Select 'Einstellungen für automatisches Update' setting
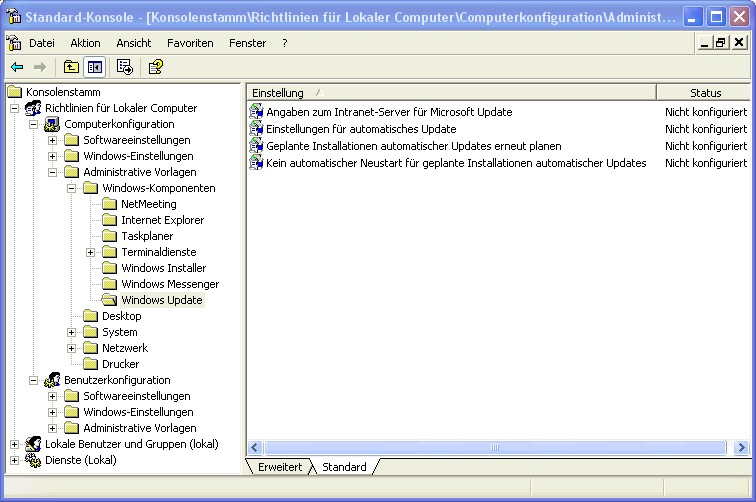This screenshot has height=502, width=756. click(x=361, y=129)
